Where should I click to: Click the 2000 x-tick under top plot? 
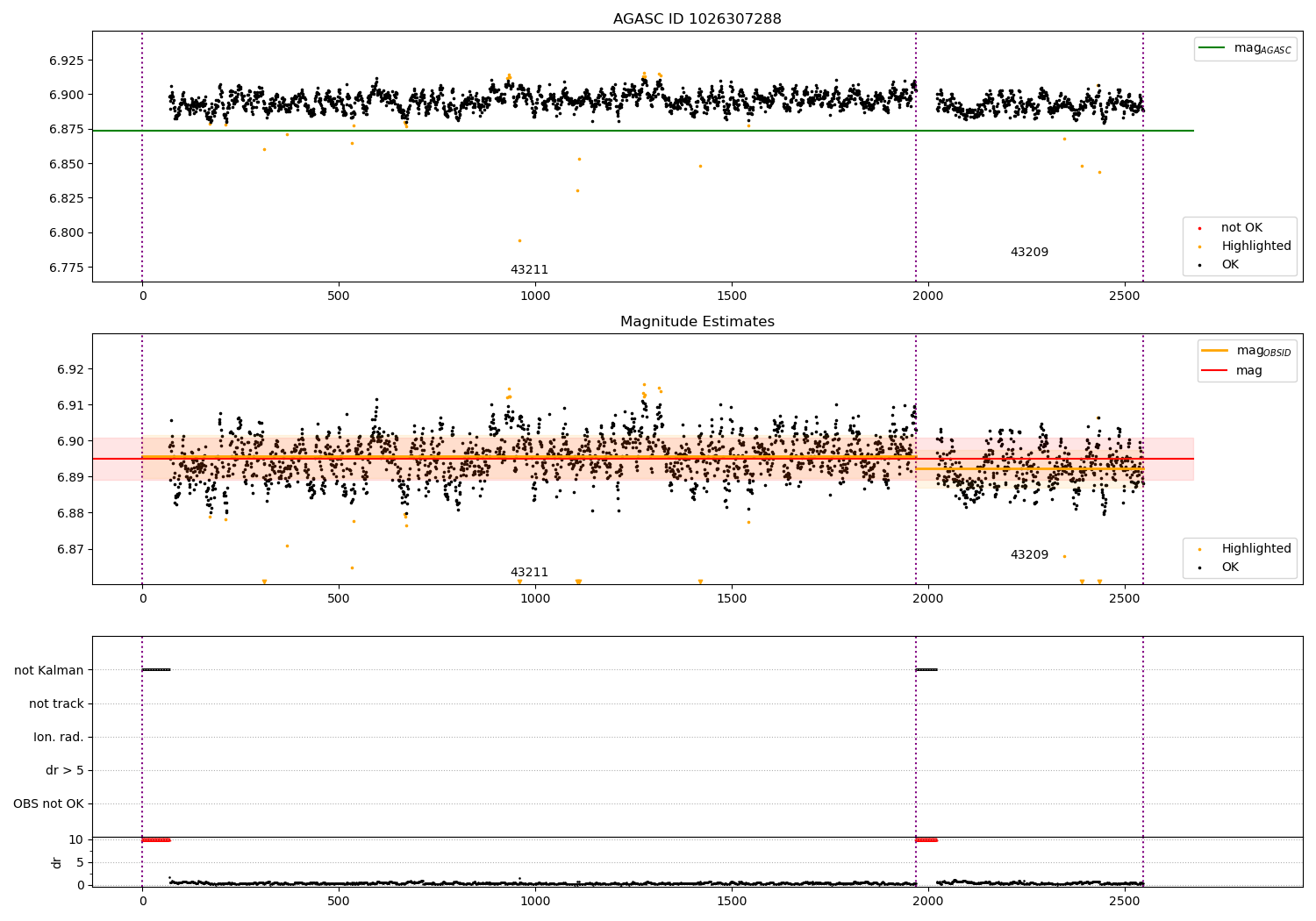pos(928,296)
